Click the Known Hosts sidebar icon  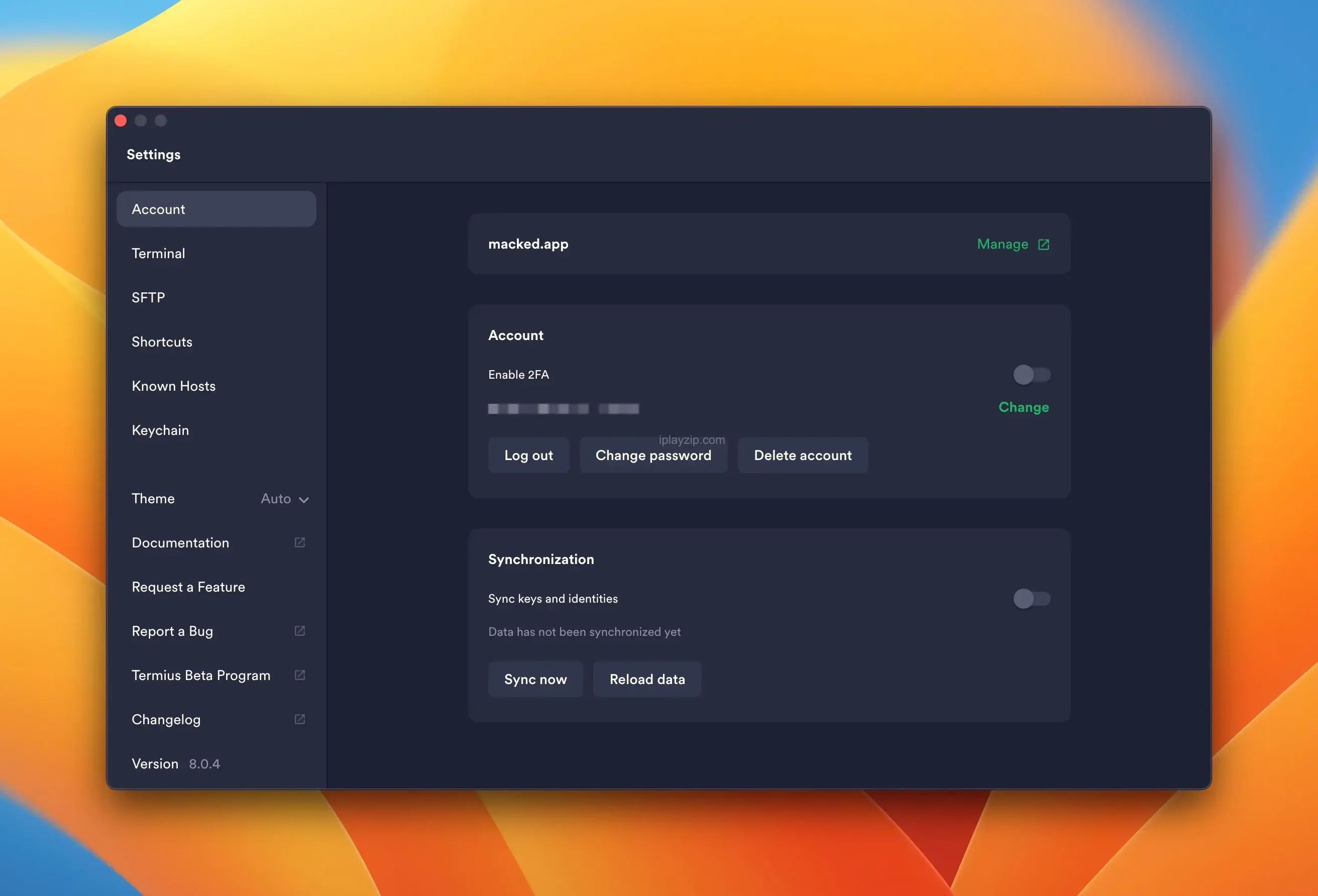tap(173, 385)
